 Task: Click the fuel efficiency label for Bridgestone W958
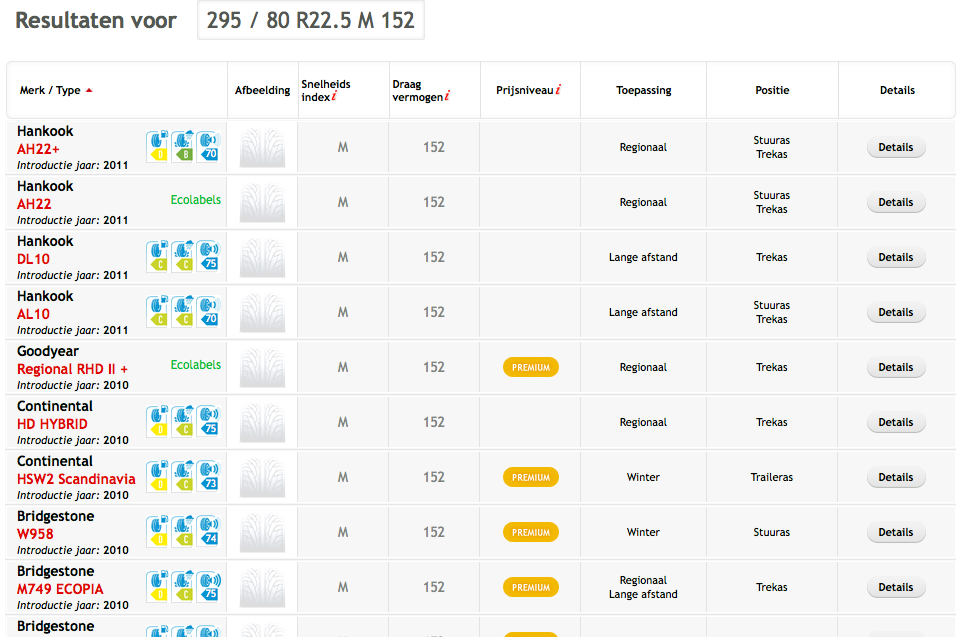click(x=158, y=532)
